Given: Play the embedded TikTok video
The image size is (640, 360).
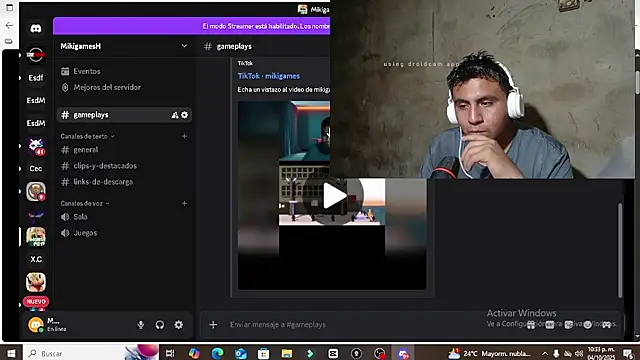Looking at the screenshot, I should pos(334,196).
